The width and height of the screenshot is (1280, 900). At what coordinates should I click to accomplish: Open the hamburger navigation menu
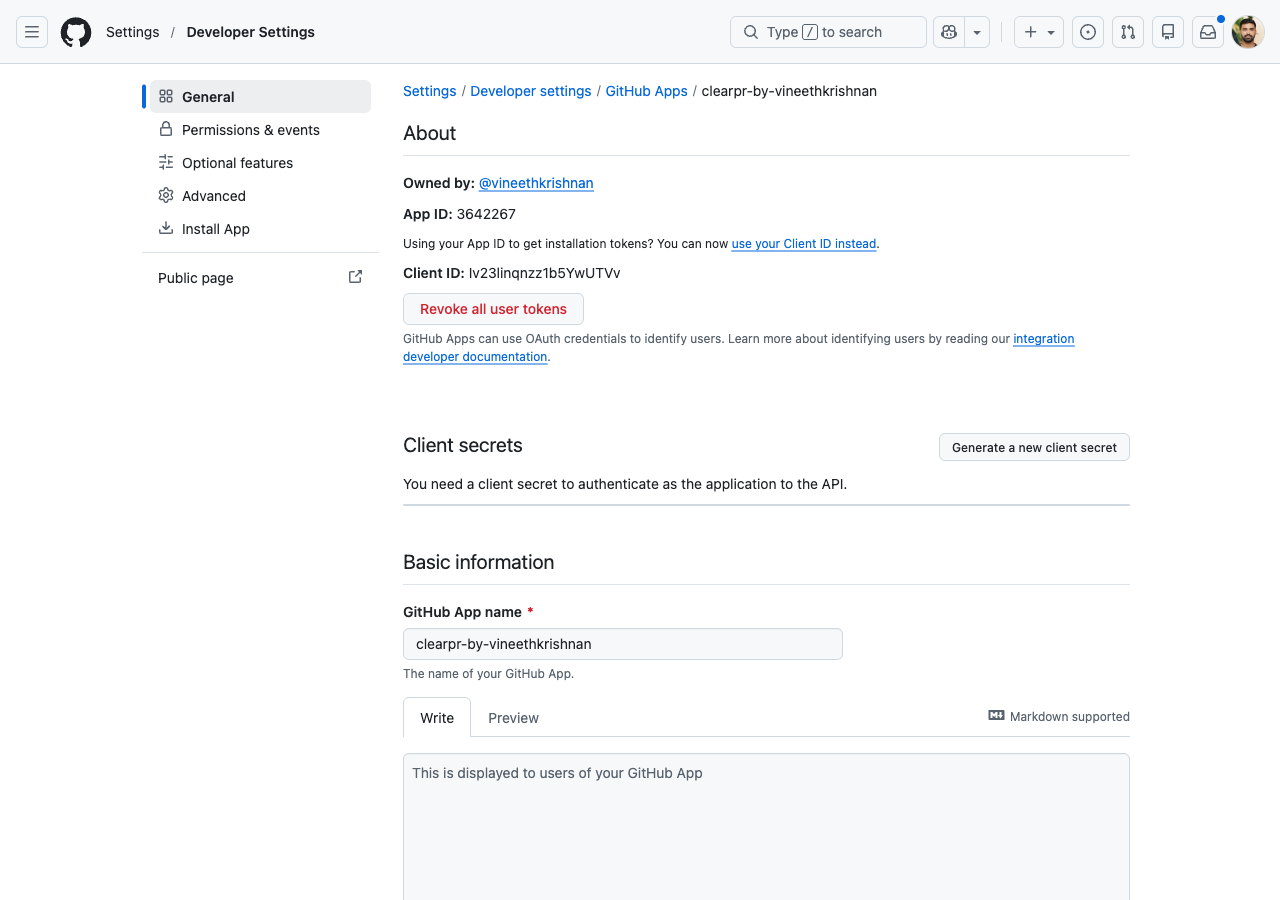(x=32, y=32)
